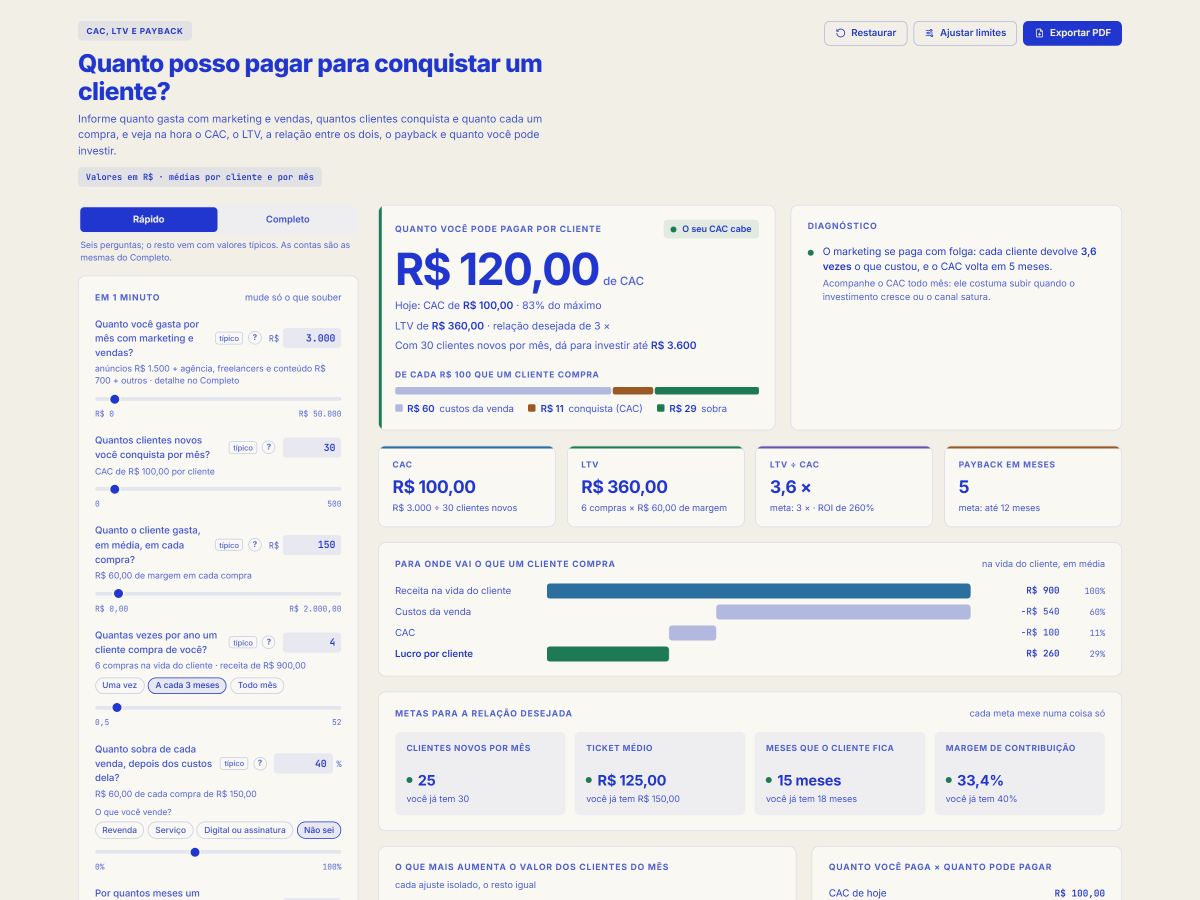Switch to the Rápido tab

tap(149, 219)
